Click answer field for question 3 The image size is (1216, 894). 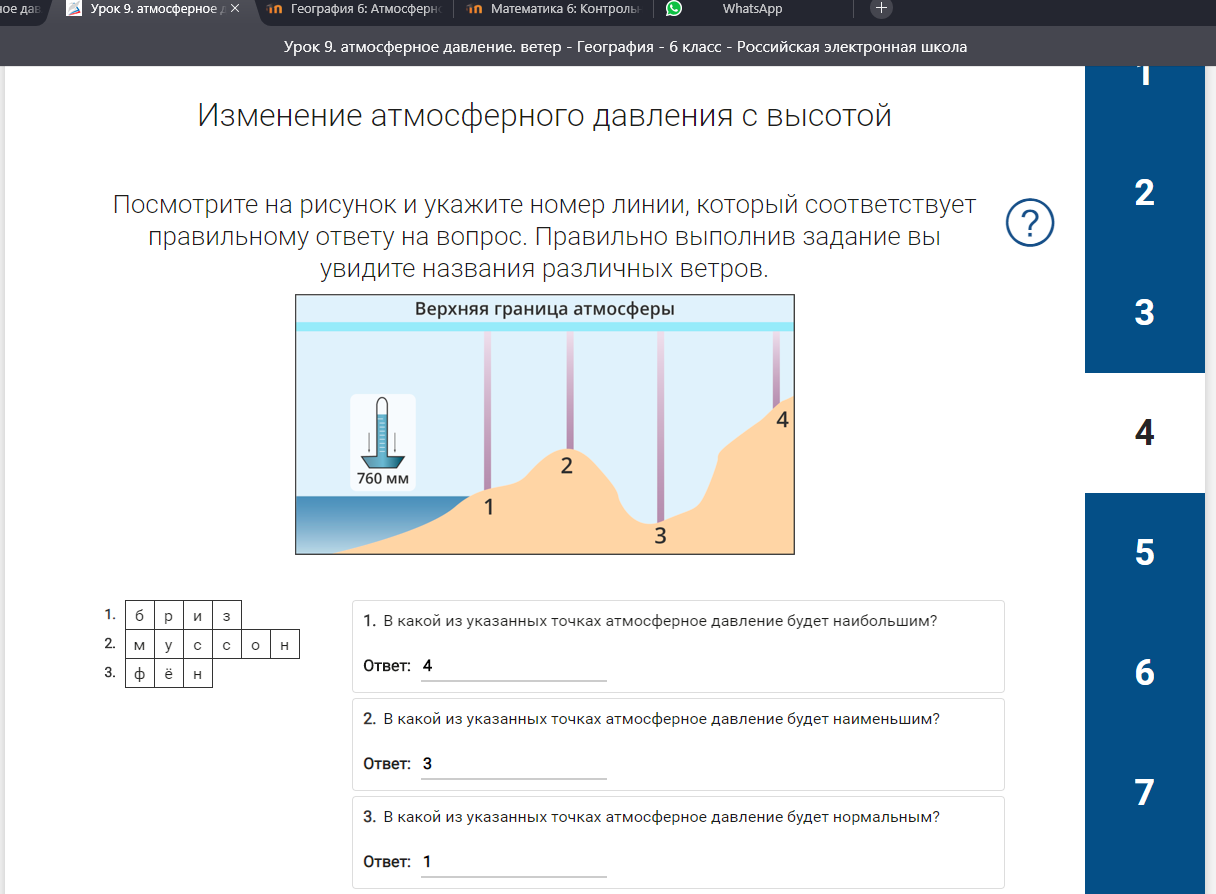pos(514,862)
